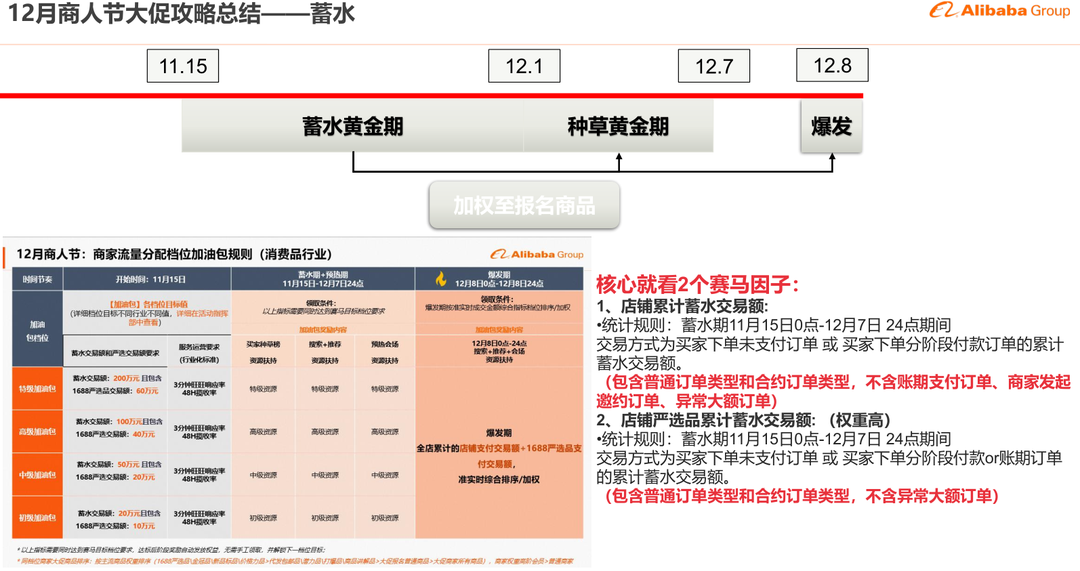Viewport: 1080px width, 571px height.
Task: Click the red note mentioning 不含账期支付订单
Action: click(834, 391)
